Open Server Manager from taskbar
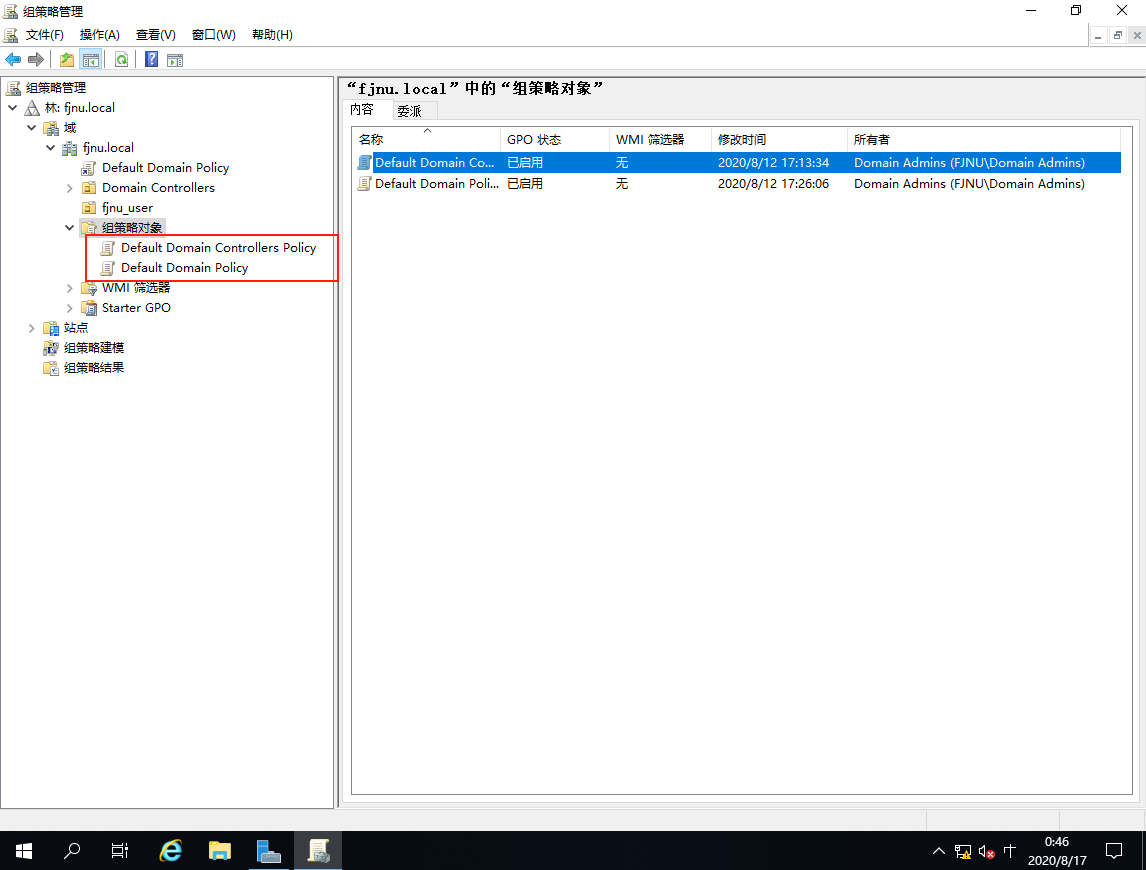Screen dimensions: 1146x870 click(x=269, y=850)
